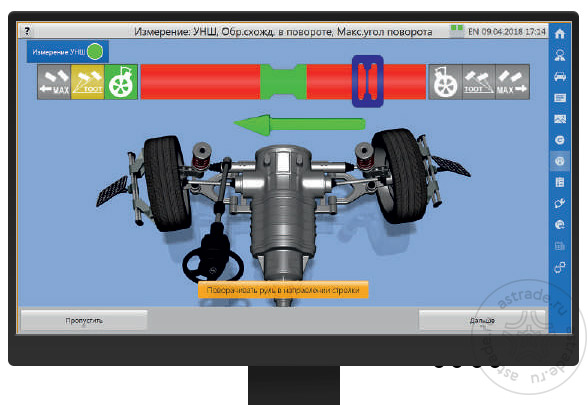This screenshot has width=588, height=405.
Task: Click the blue steering position indicator on bar
Action: (368, 81)
